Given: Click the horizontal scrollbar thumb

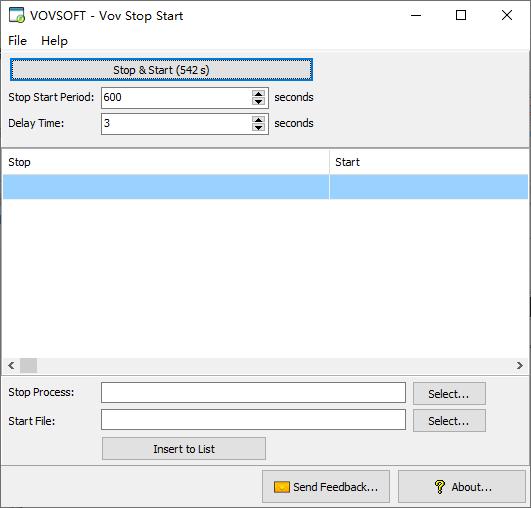Looking at the screenshot, I should tap(28, 365).
